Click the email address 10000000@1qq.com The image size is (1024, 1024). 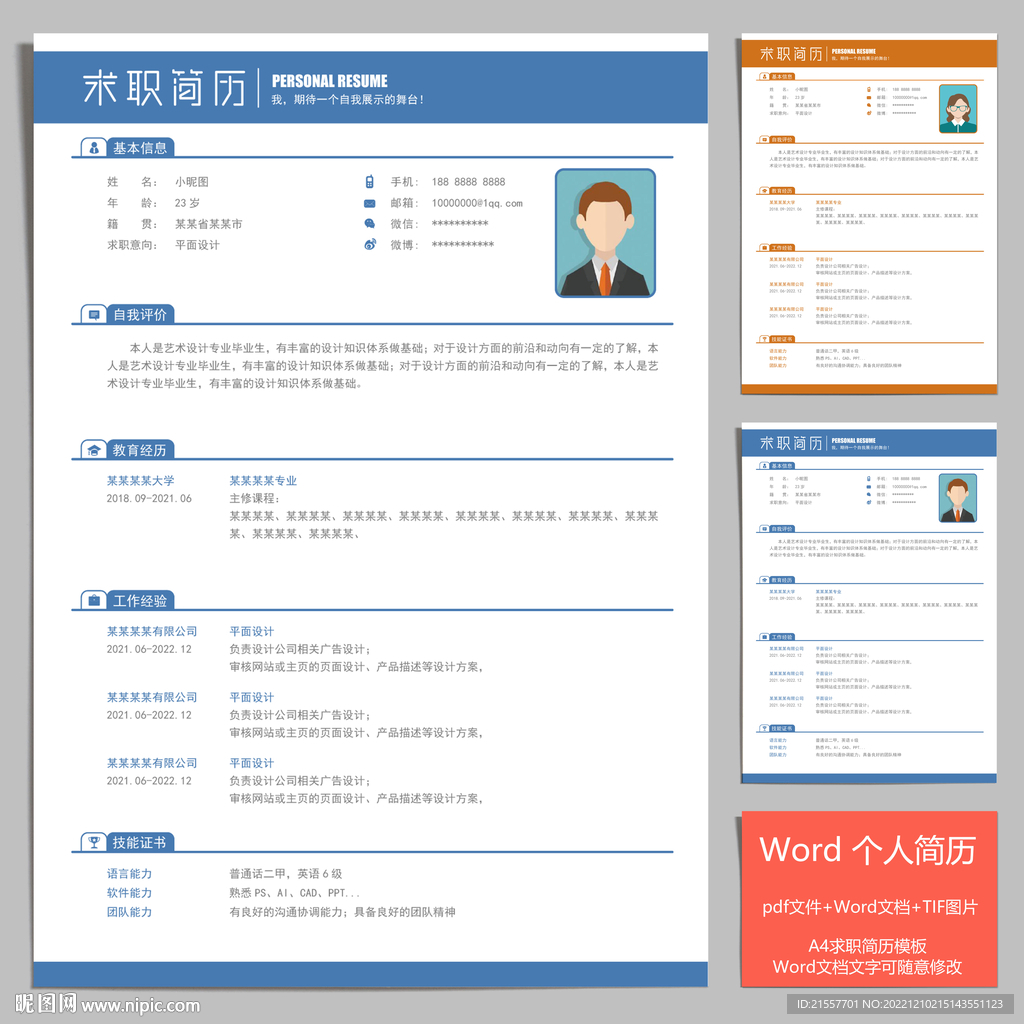pyautogui.click(x=477, y=203)
